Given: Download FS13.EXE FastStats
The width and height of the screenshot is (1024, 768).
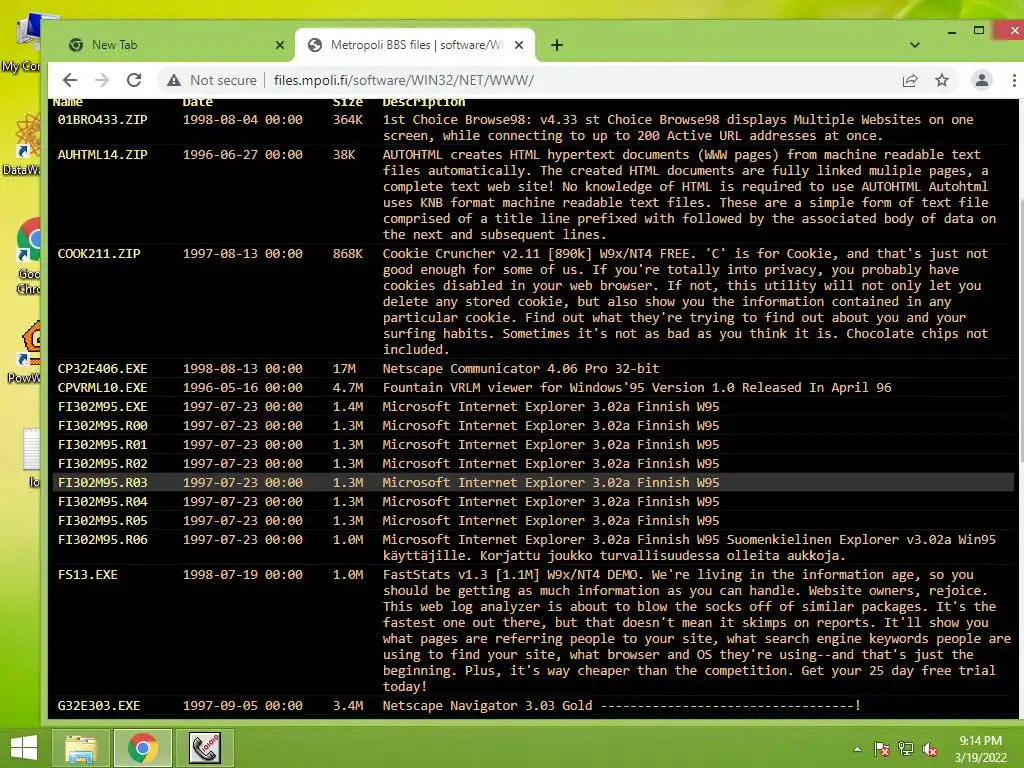Looking at the screenshot, I should (88, 575).
